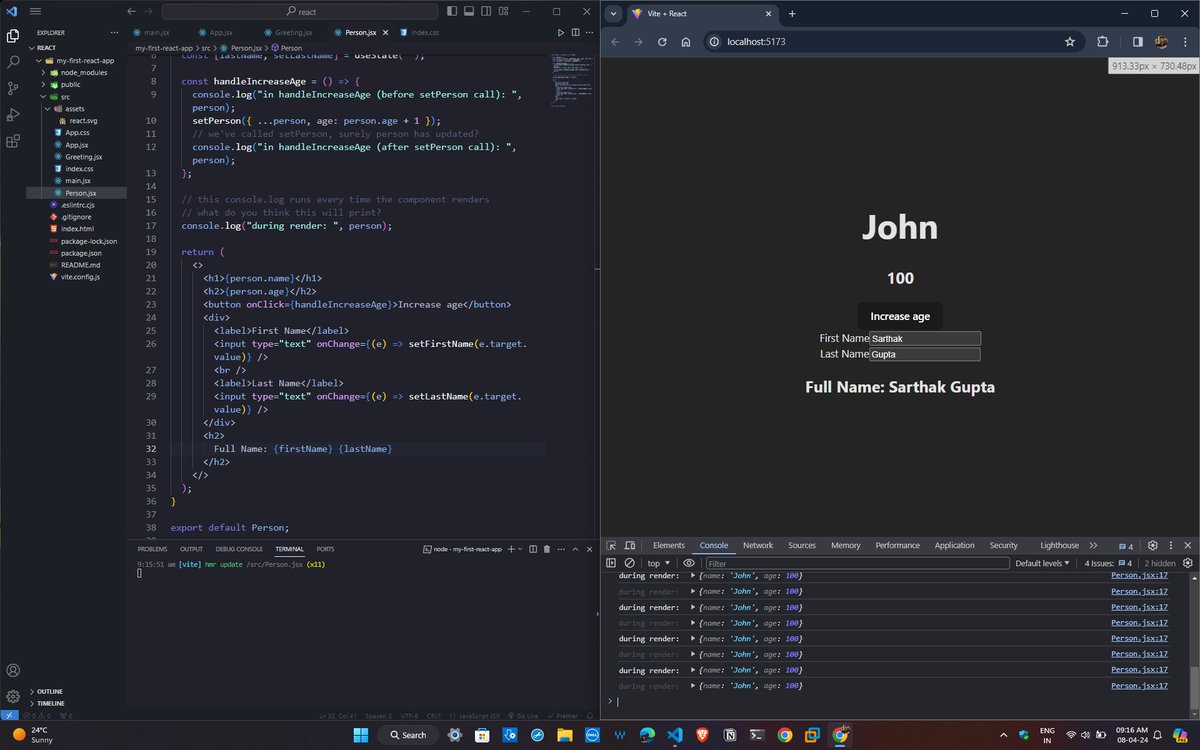
Task: Run the code using editor play icon
Action: (x=561, y=33)
